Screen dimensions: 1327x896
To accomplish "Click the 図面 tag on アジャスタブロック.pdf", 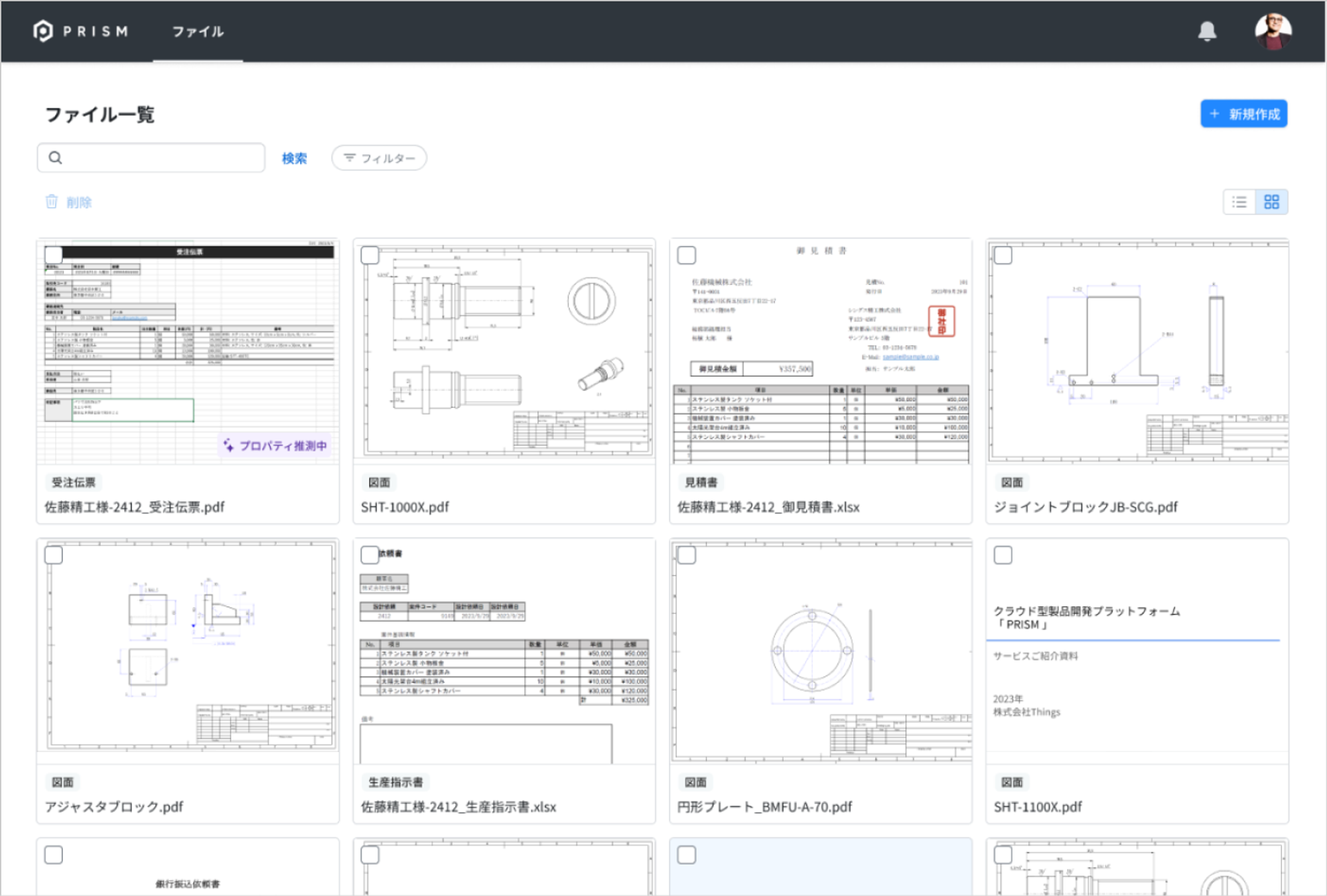I will click(63, 783).
